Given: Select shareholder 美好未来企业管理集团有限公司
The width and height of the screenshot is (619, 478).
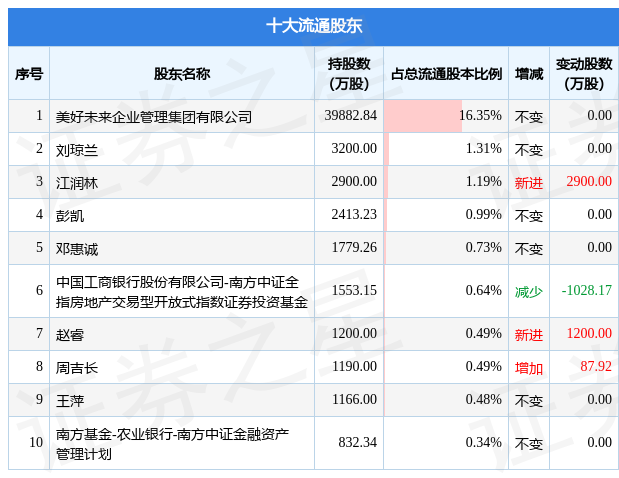Looking at the screenshot, I should click(x=154, y=116).
